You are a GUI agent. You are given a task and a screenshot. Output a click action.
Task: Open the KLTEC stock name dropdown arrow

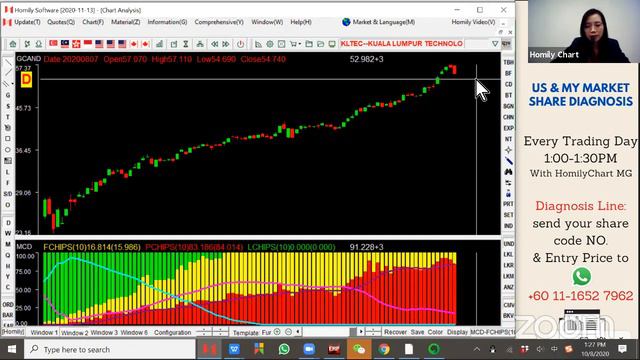click(x=495, y=44)
